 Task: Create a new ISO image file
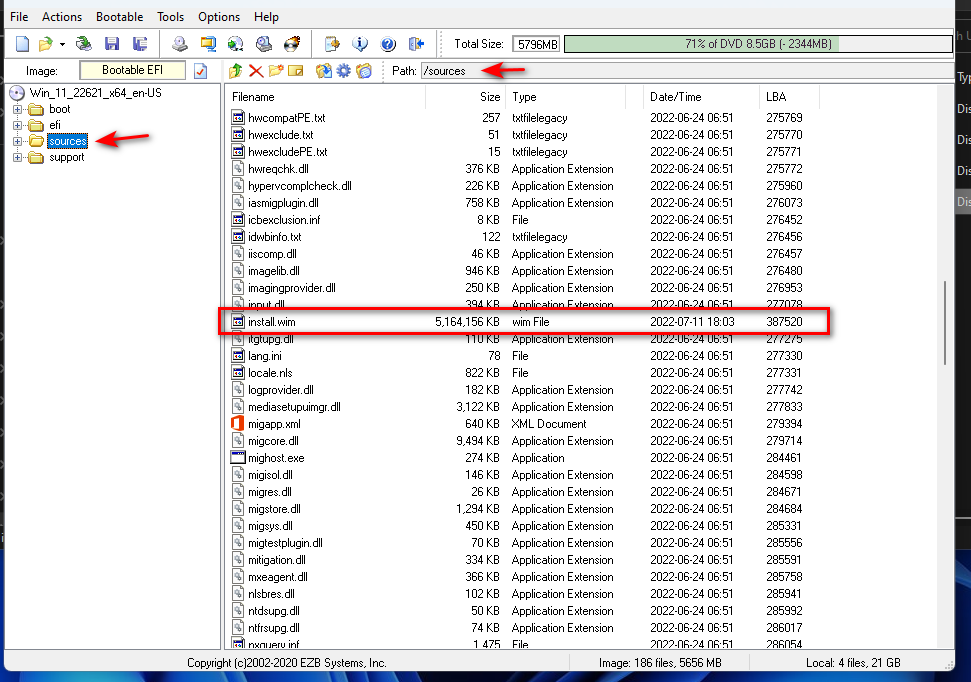pos(22,44)
